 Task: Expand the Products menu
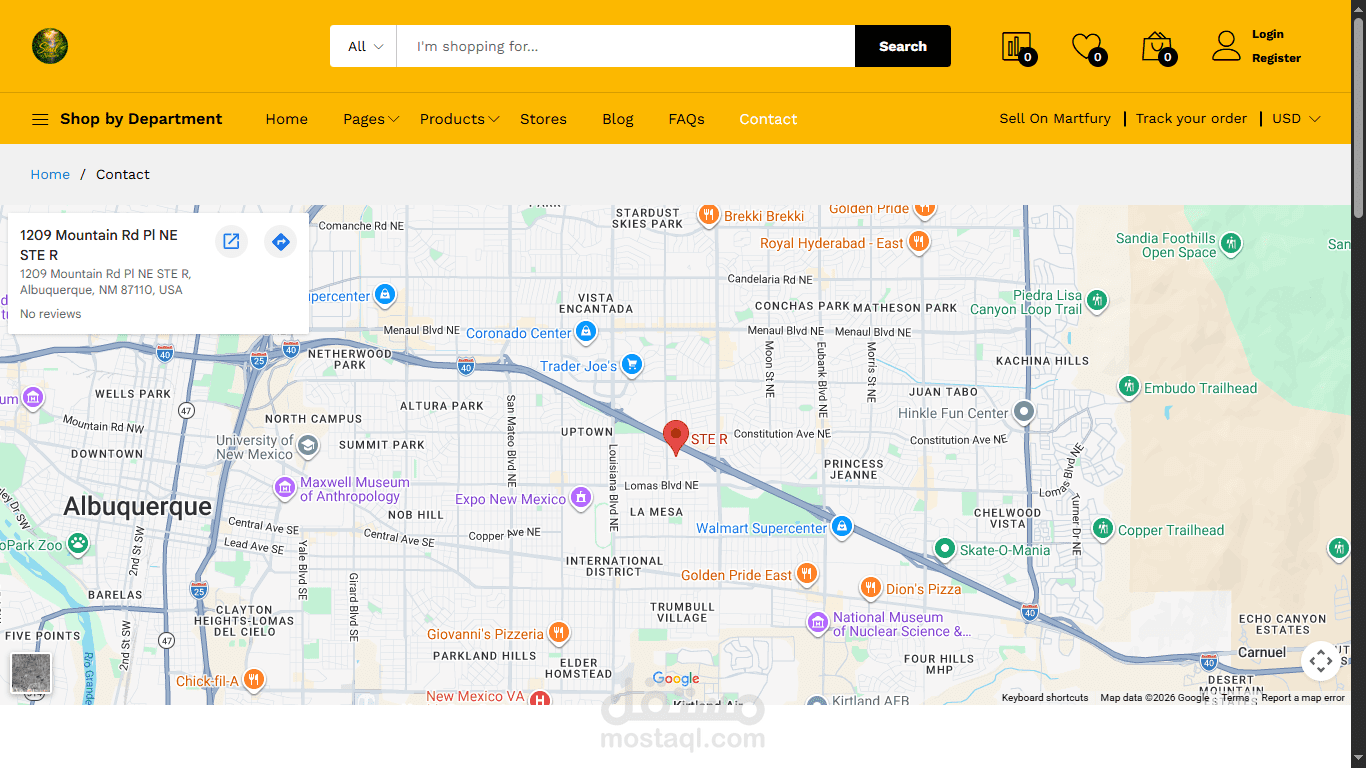point(459,119)
